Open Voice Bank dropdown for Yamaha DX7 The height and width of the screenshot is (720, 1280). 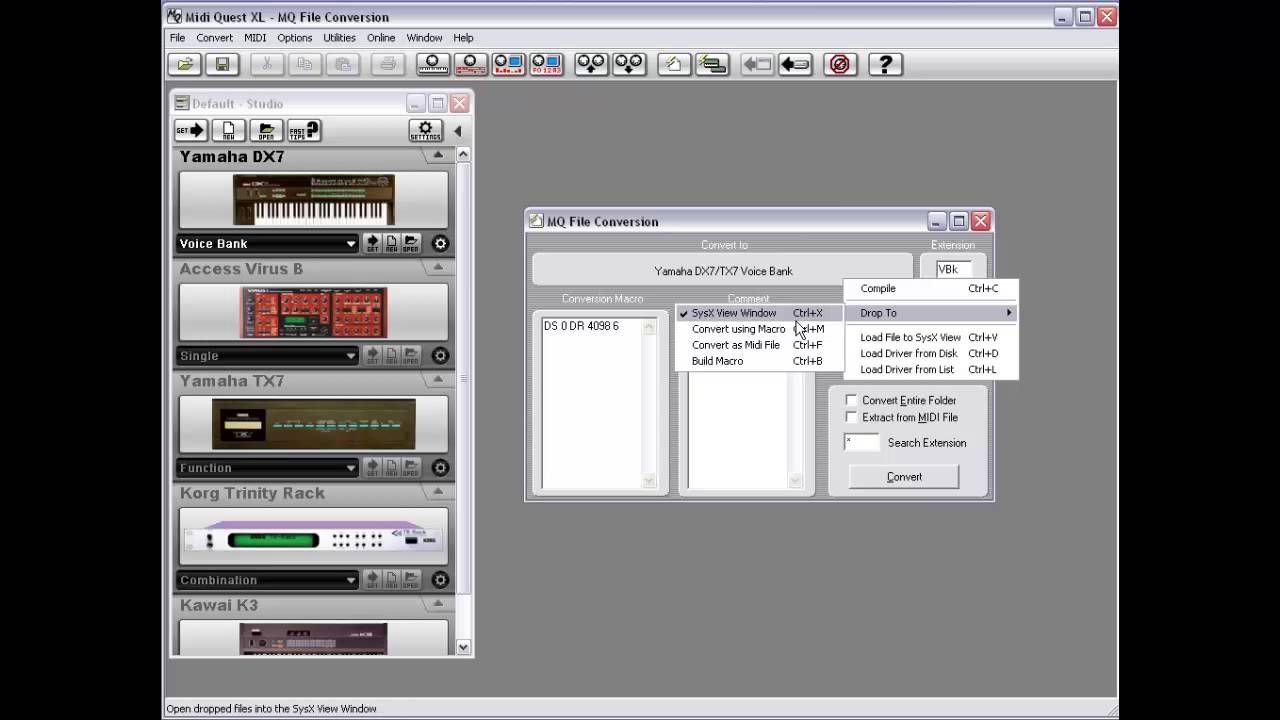267,243
